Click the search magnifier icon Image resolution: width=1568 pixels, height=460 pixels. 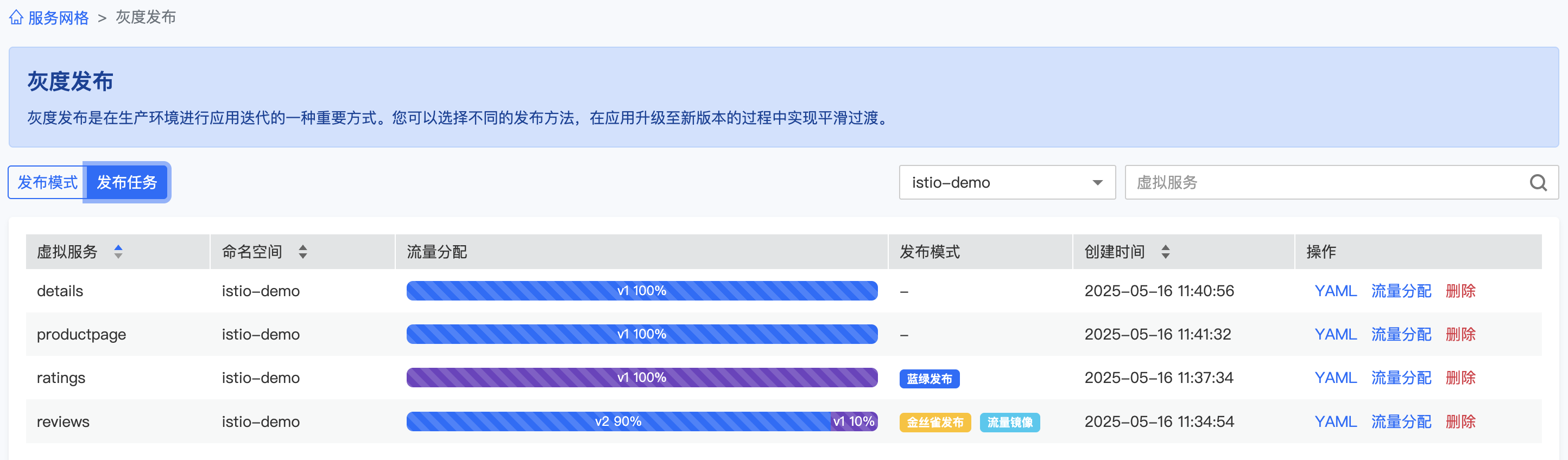click(1538, 182)
